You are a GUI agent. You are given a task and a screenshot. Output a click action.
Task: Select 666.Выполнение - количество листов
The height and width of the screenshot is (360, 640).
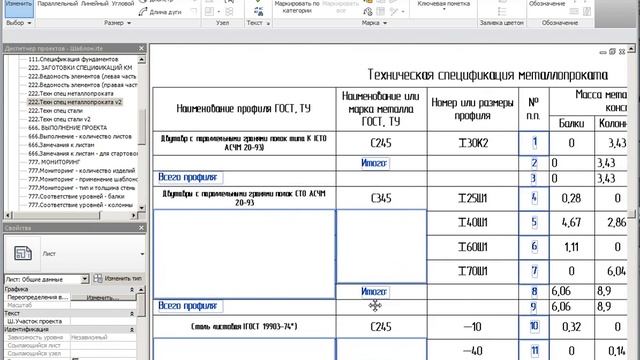[x=80, y=136]
